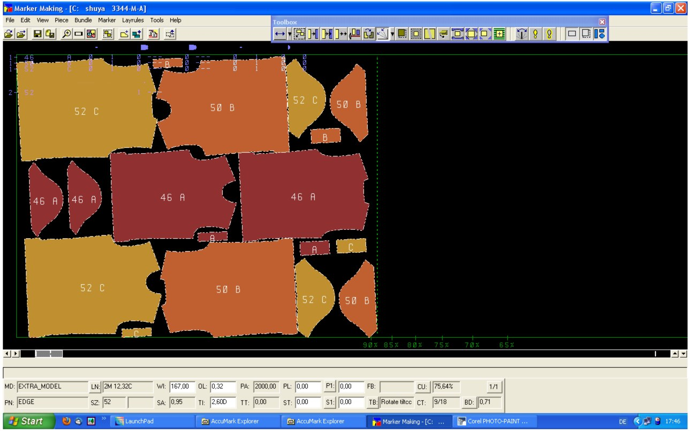Image resolution: width=690 pixels, height=431 pixels.
Task: Click the horizontal scrollbar thumb
Action: 49,354
